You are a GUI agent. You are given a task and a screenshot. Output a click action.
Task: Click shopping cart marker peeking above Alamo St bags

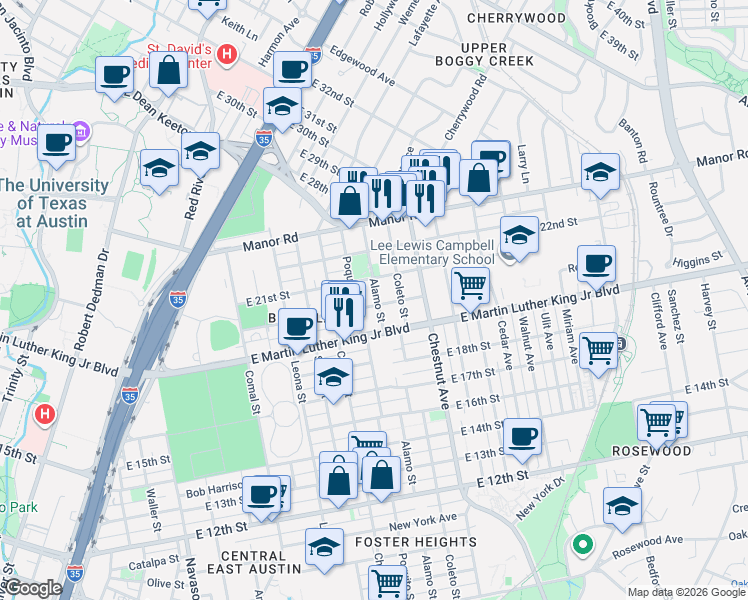(367, 440)
